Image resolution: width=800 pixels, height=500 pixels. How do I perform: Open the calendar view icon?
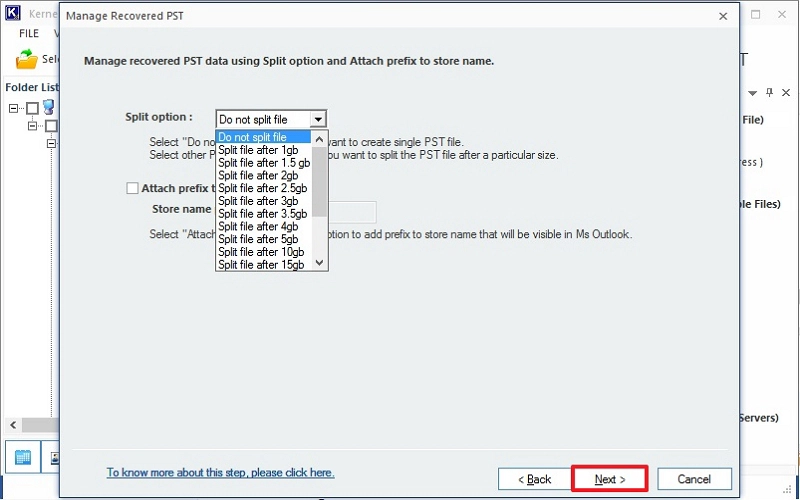click(x=22, y=458)
